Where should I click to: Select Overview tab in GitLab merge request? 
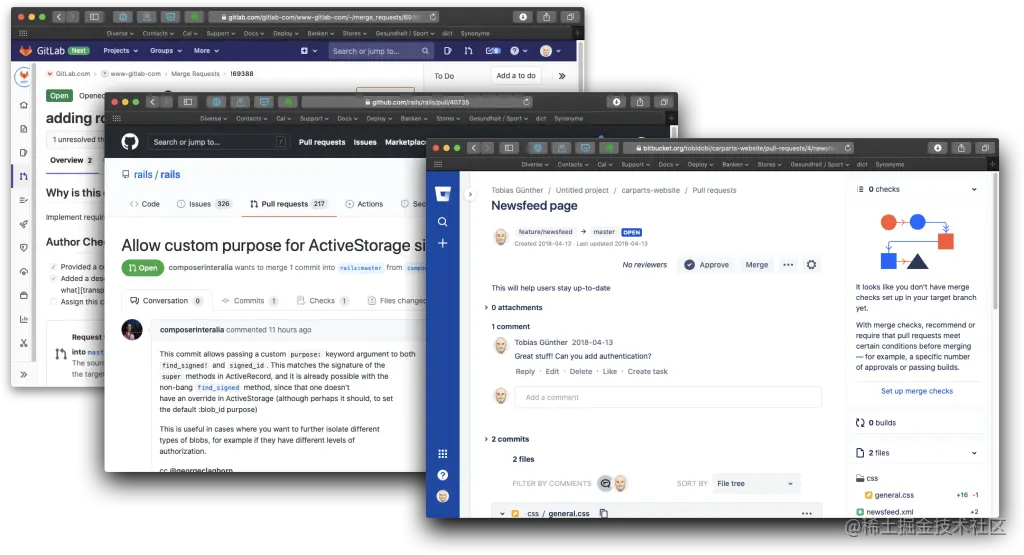click(71, 160)
